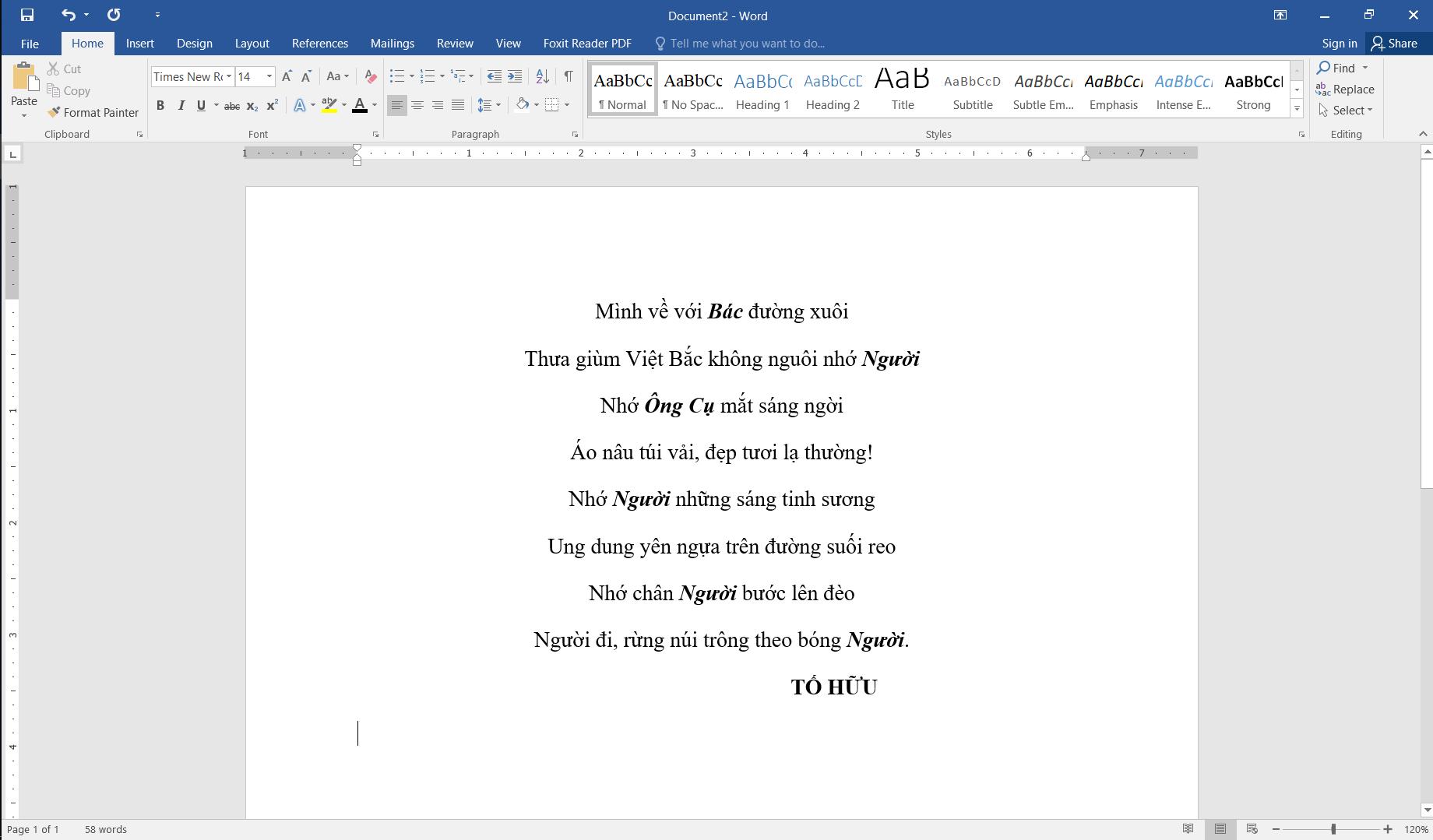
Task: Show paragraph marks and hidden symbols
Action: coord(569,76)
